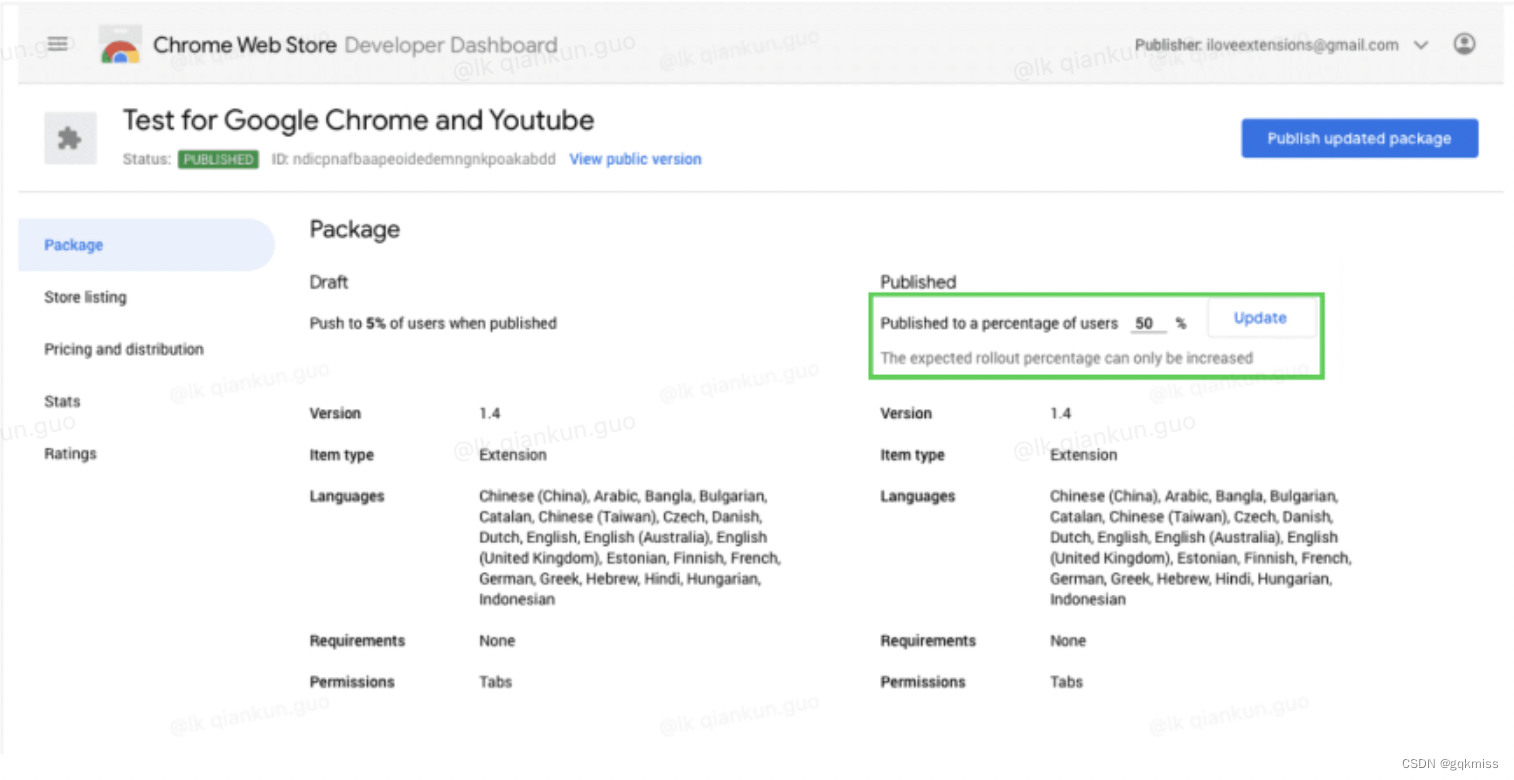This screenshot has width=1514, height=780.
Task: Go to Pricing and distribution
Action: click(x=124, y=349)
